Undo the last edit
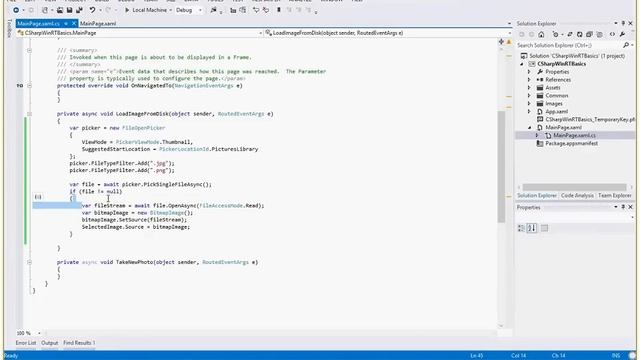Image resolution: width=640 pixels, height=360 pixels. (92, 10)
